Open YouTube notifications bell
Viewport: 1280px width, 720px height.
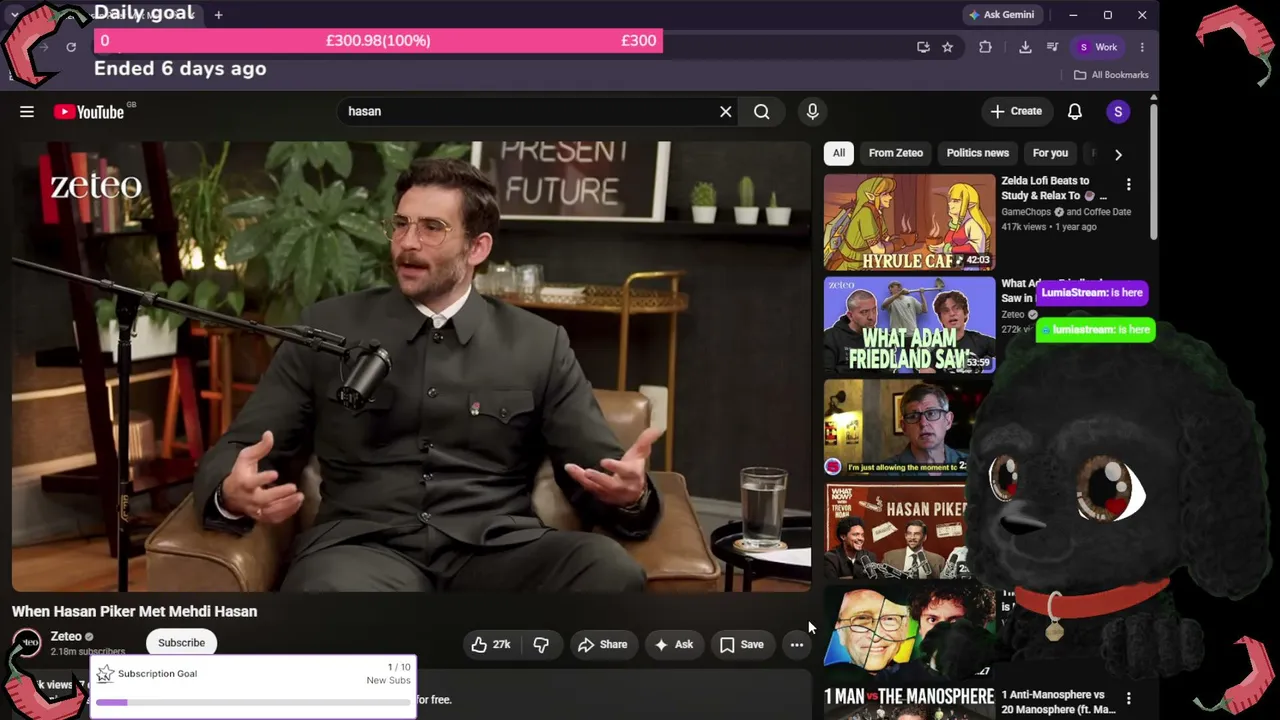point(1074,111)
